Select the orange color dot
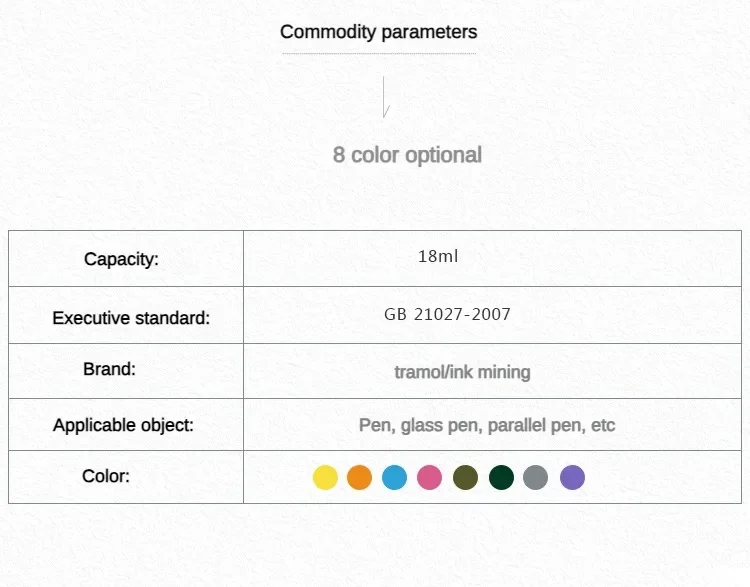Image resolution: width=750 pixels, height=587 pixels. point(359,478)
